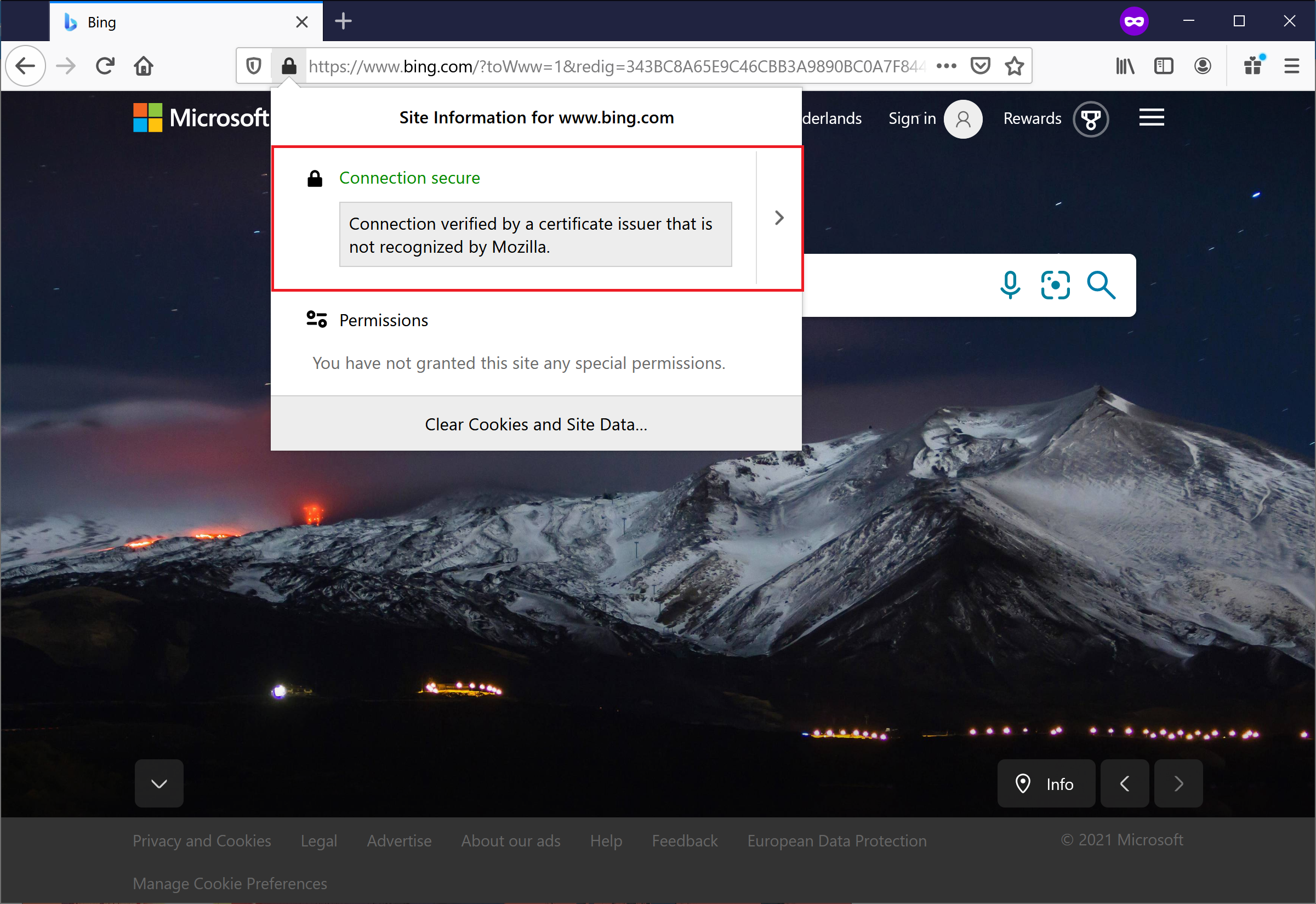
Task: Click the visual search camera icon
Action: point(1056,285)
